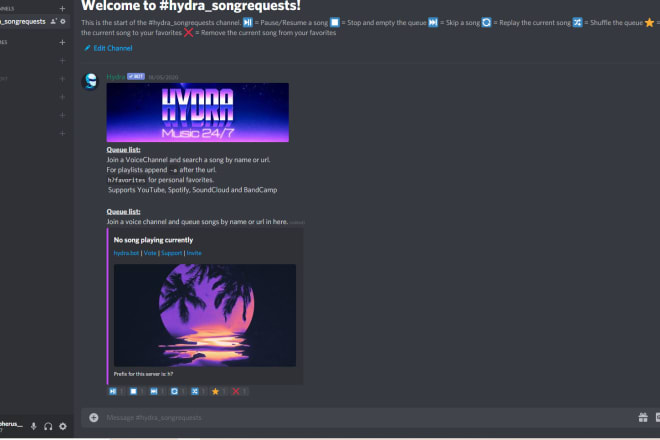Click the BOT tag next to Hydra

click(x=136, y=76)
